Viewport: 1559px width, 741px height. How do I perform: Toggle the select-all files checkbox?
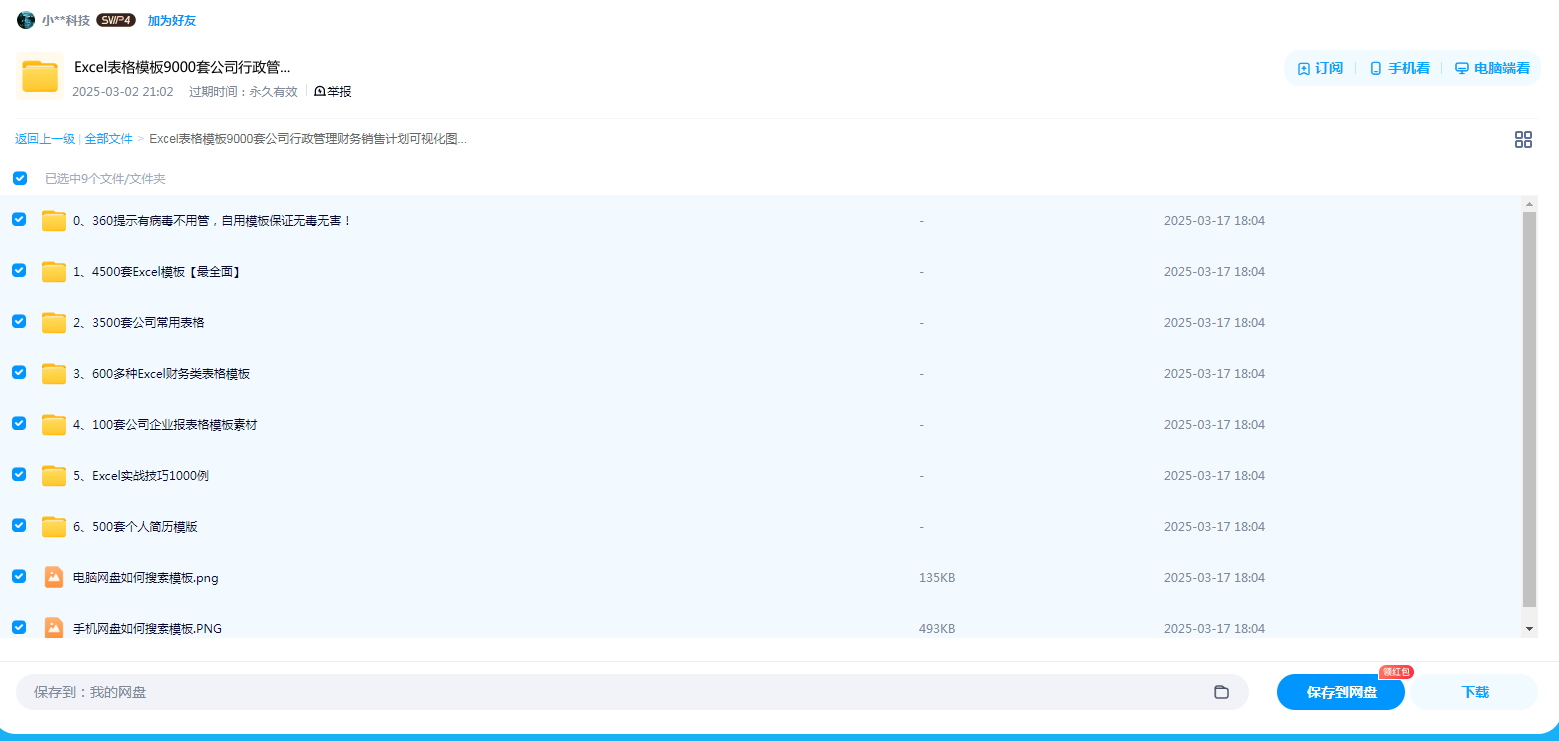click(20, 178)
